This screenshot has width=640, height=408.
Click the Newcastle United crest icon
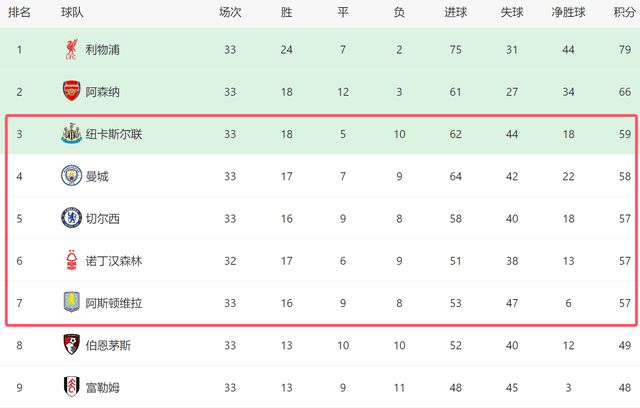[71, 134]
